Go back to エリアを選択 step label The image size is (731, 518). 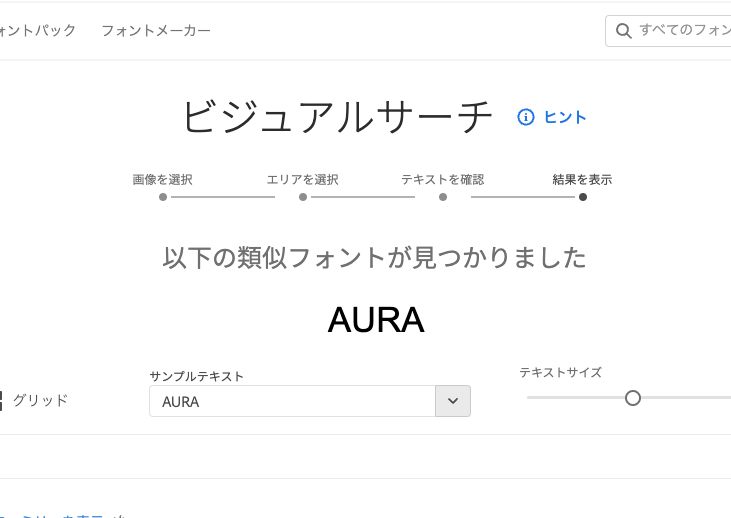[303, 180]
